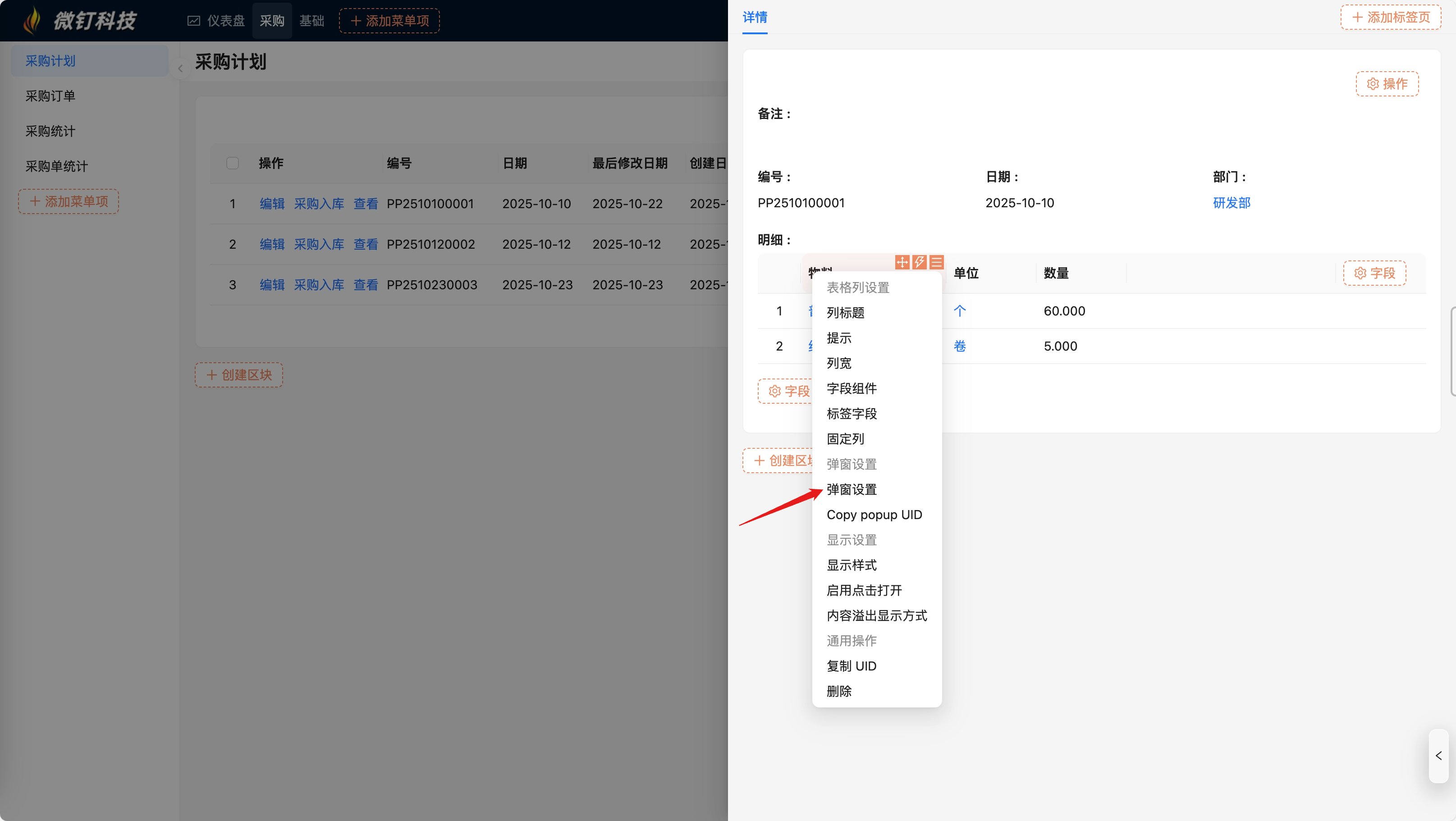Open the 操作 gear settings in details card

[x=1387, y=84]
